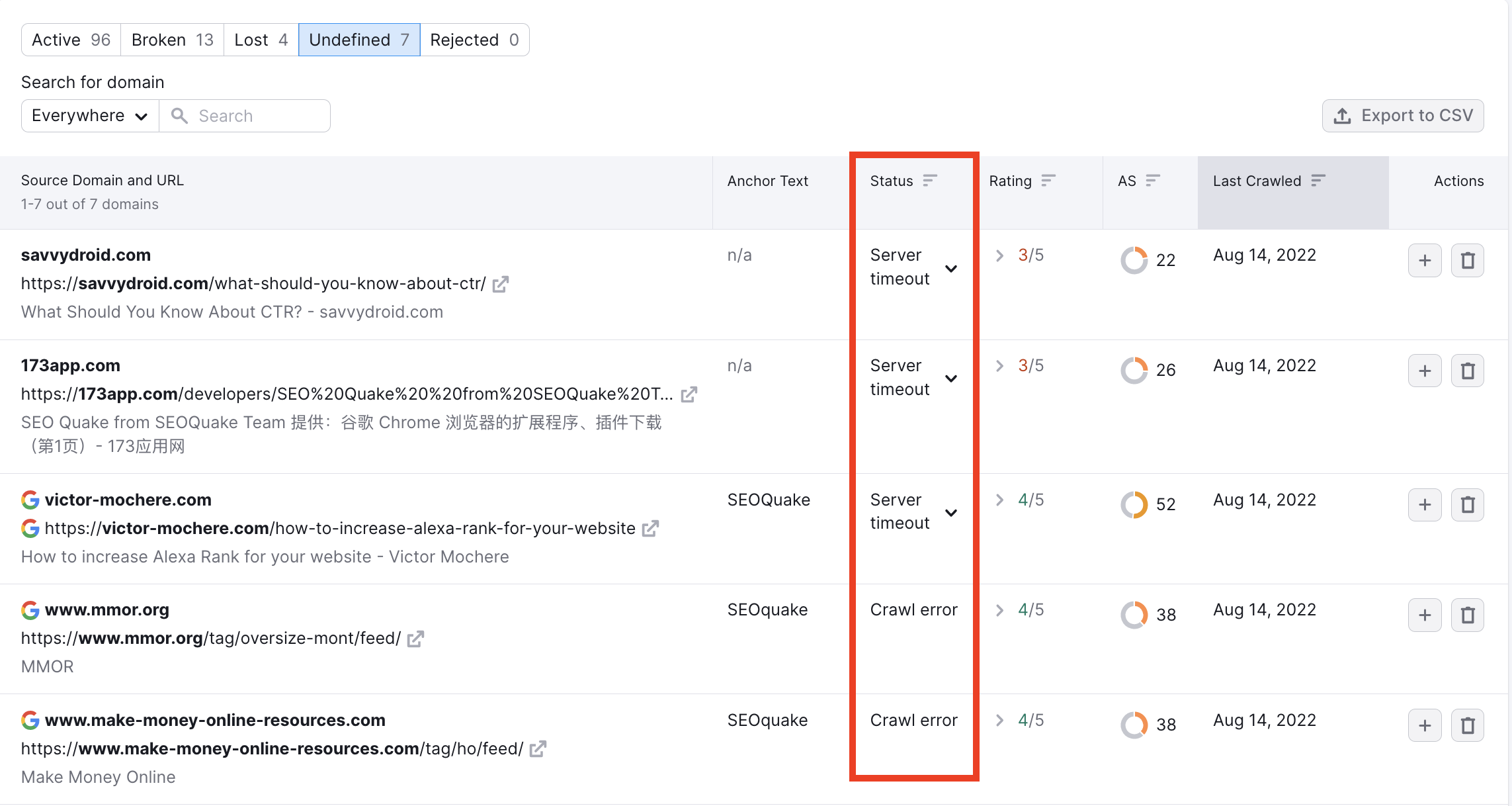Expand the Server timeout dropdown for savvydroid.com
Viewport: 1512px width, 806px height.
point(951,267)
